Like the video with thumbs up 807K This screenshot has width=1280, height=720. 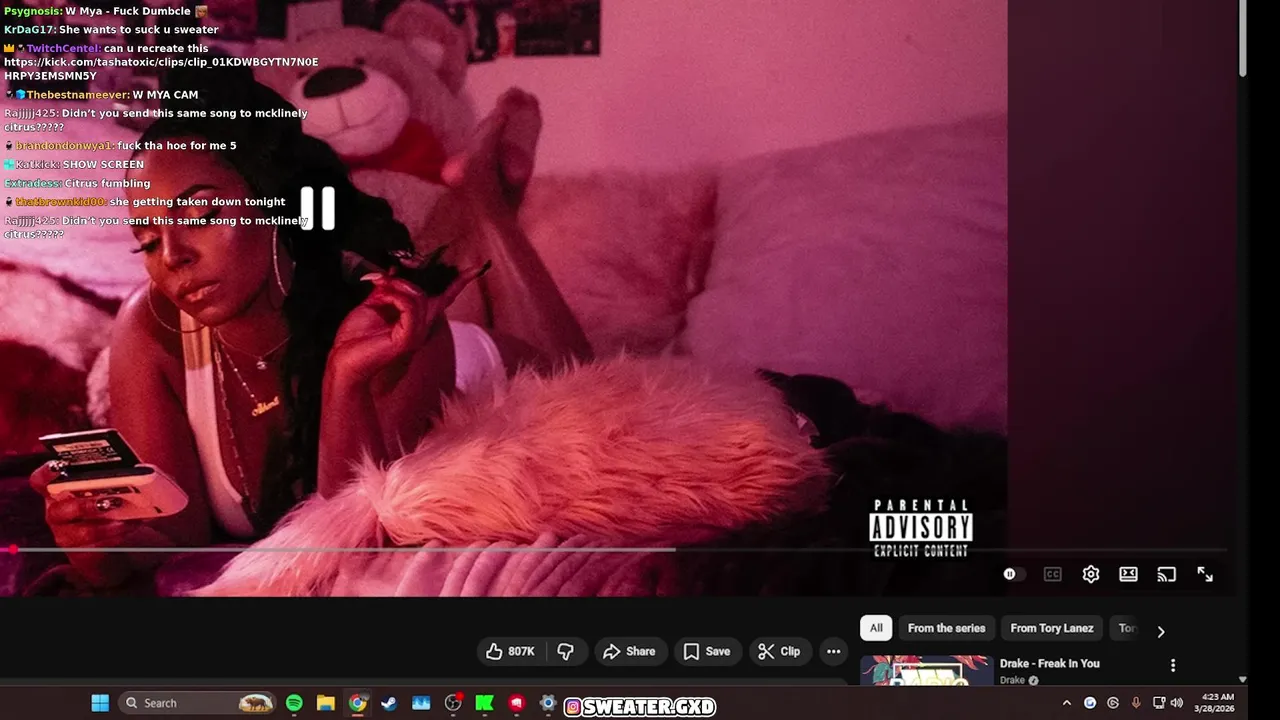pyautogui.click(x=511, y=651)
